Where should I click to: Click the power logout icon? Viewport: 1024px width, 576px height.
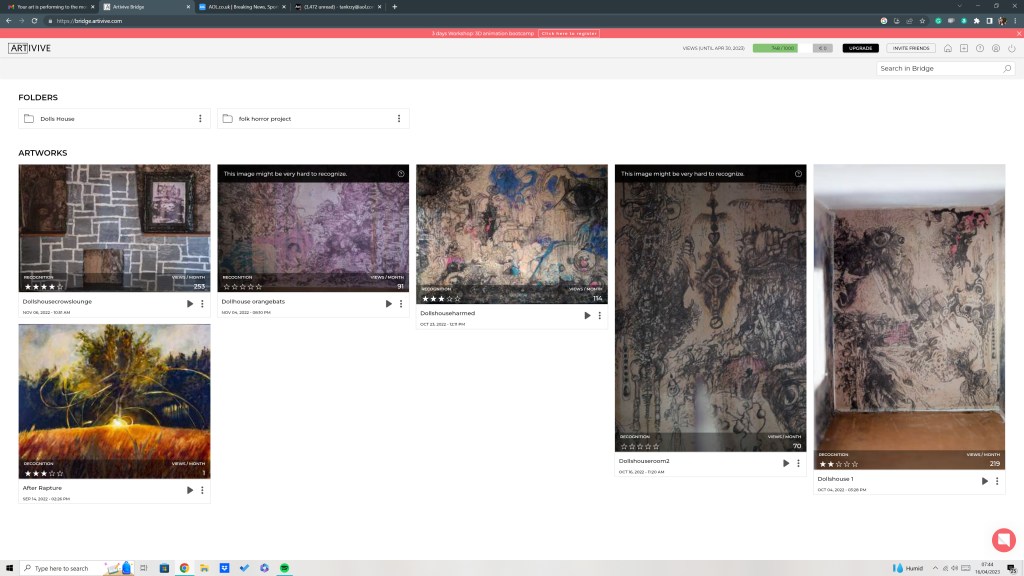1012,48
